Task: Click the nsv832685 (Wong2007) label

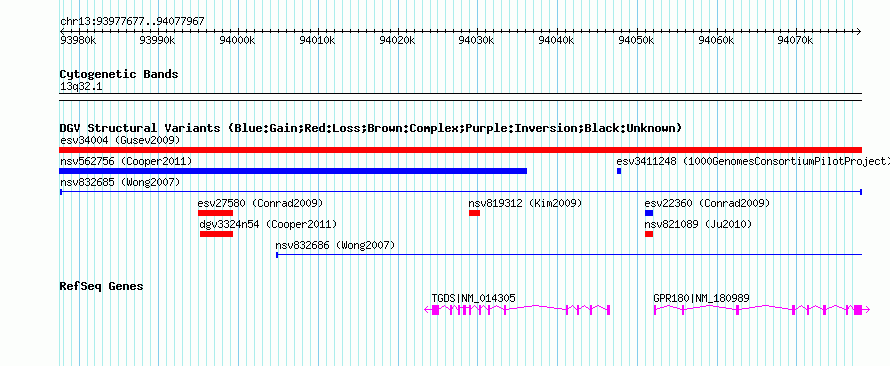Action: pyautogui.click(x=120, y=182)
